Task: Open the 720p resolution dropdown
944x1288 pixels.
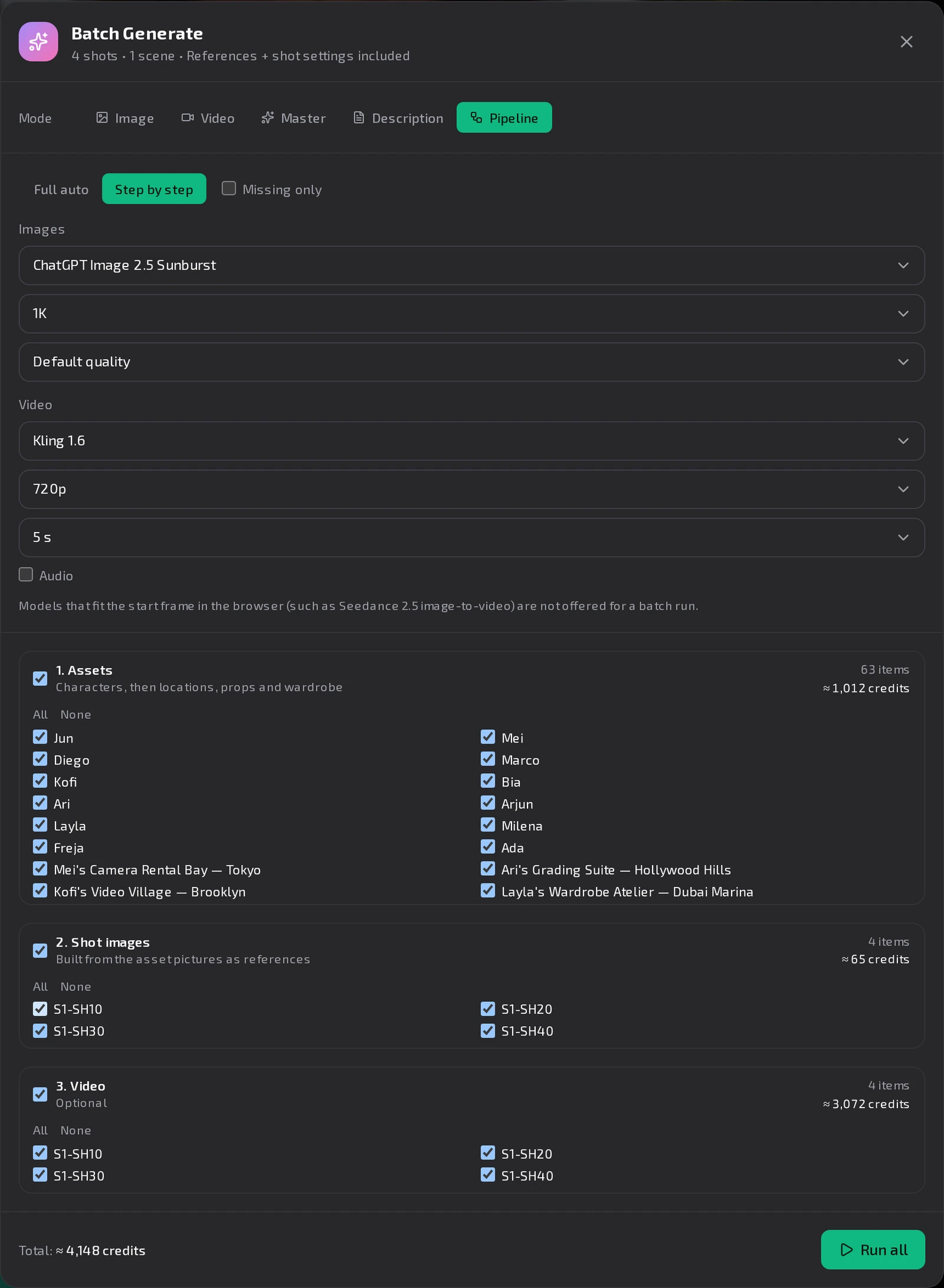Action: pyautogui.click(x=471, y=489)
